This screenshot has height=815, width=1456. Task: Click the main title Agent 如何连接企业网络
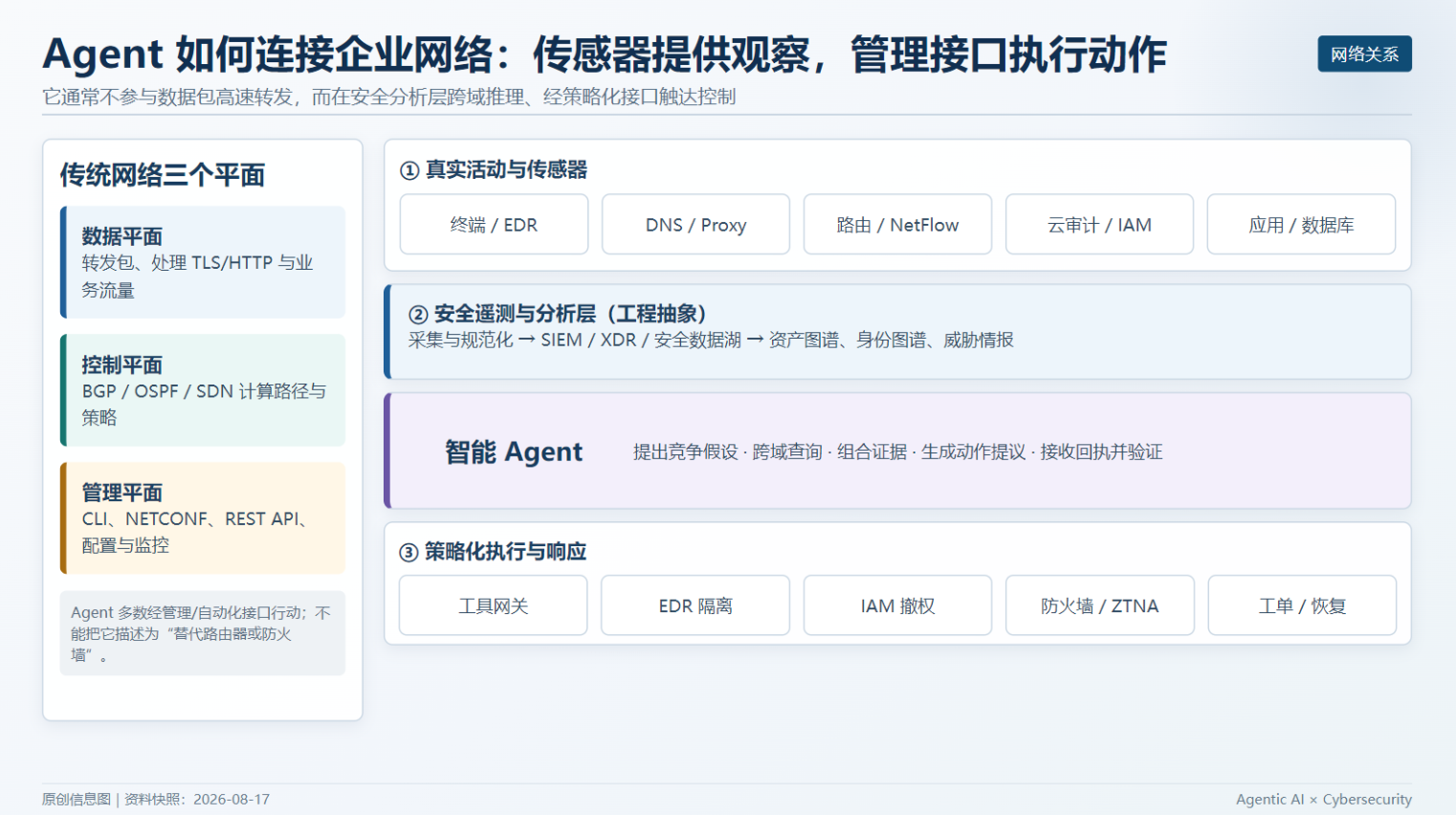tap(605, 55)
